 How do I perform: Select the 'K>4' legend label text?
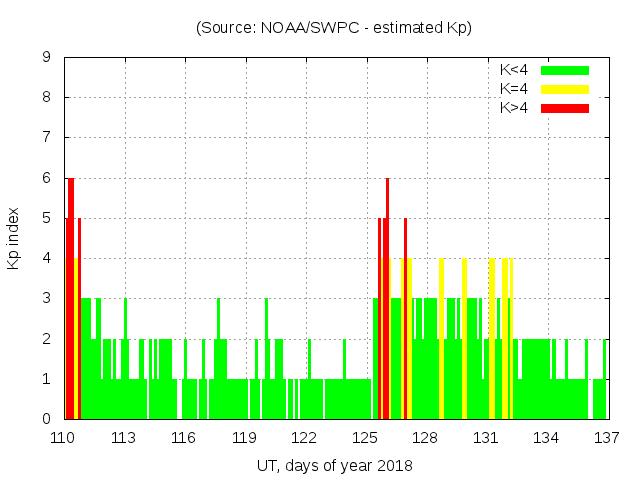pos(514,108)
